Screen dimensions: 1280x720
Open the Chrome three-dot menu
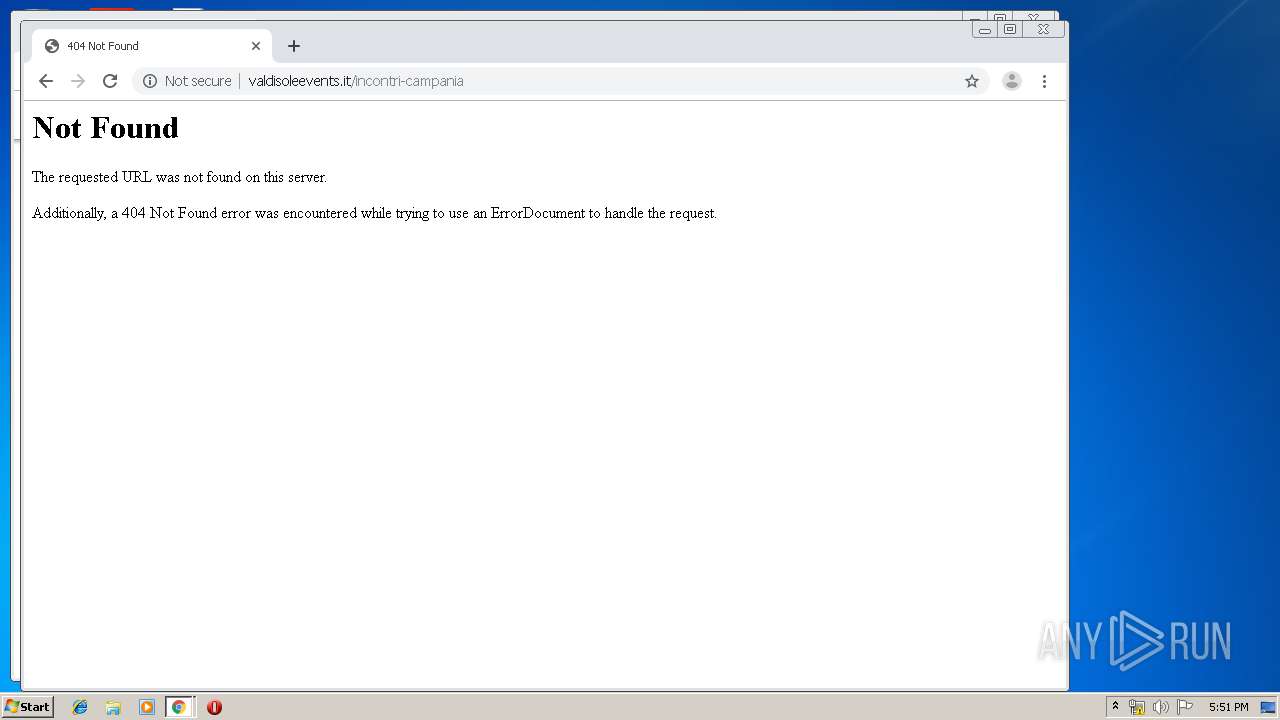coord(1044,81)
